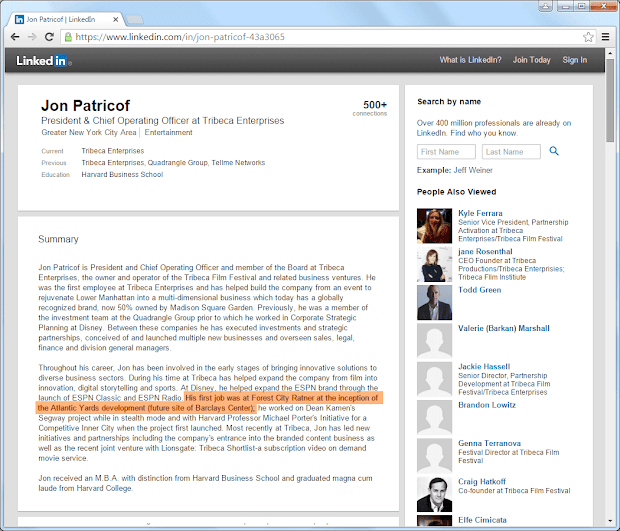Click Entertainment industry label
This screenshot has height=531, width=620.
[x=168, y=132]
